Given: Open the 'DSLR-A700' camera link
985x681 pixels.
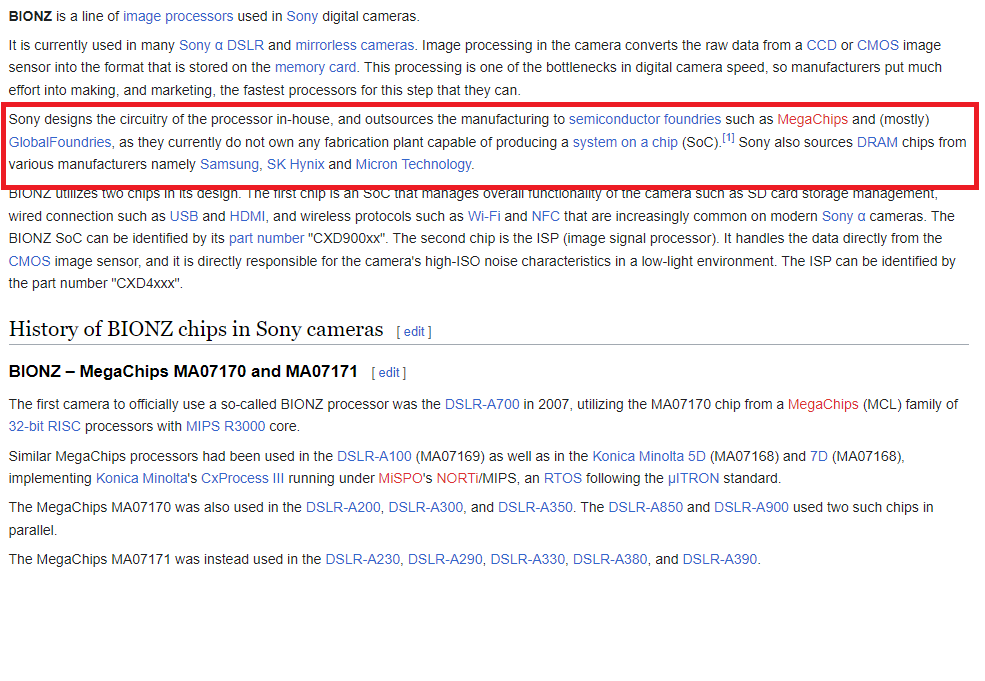Looking at the screenshot, I should point(482,404).
